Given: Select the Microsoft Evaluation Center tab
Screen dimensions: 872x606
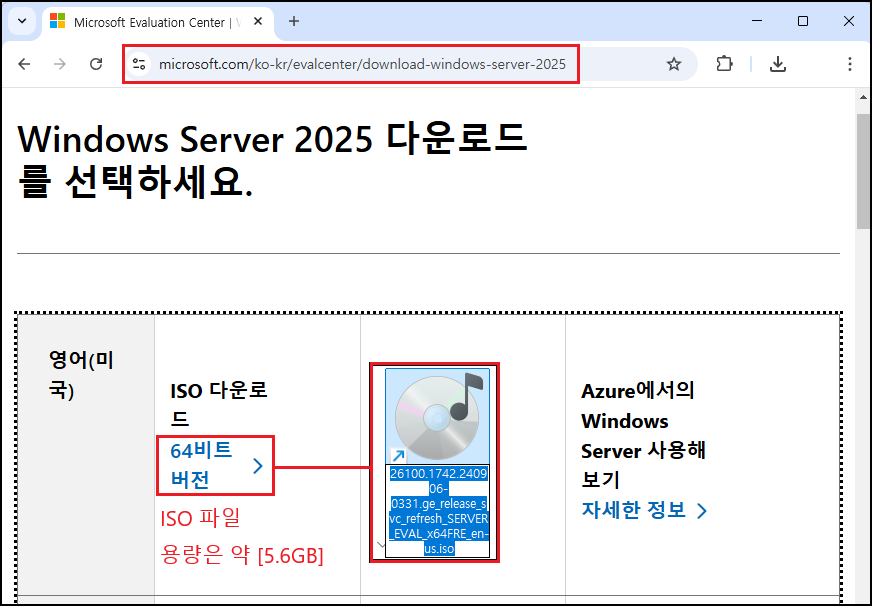Looking at the screenshot, I should [157, 22].
